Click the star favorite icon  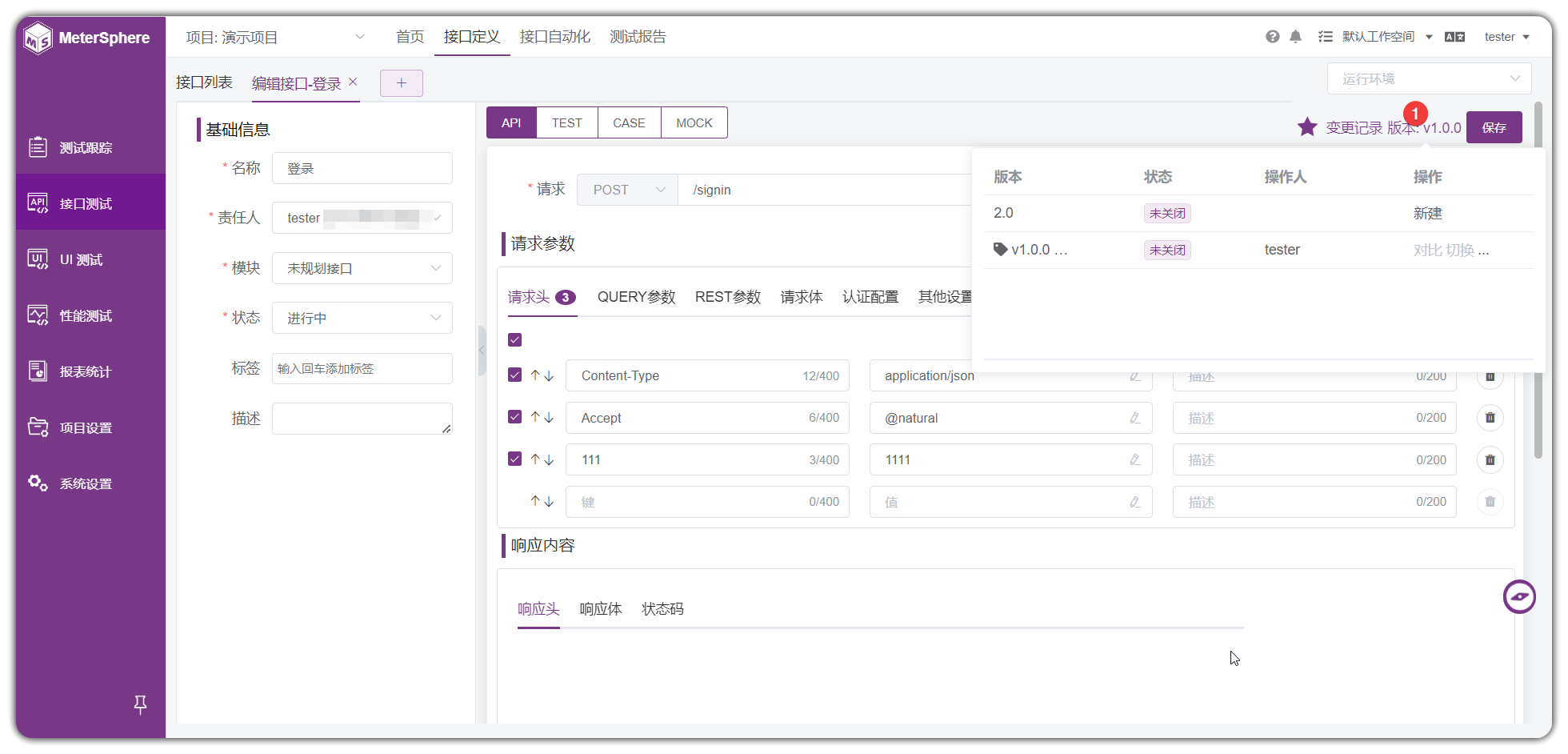[1307, 126]
